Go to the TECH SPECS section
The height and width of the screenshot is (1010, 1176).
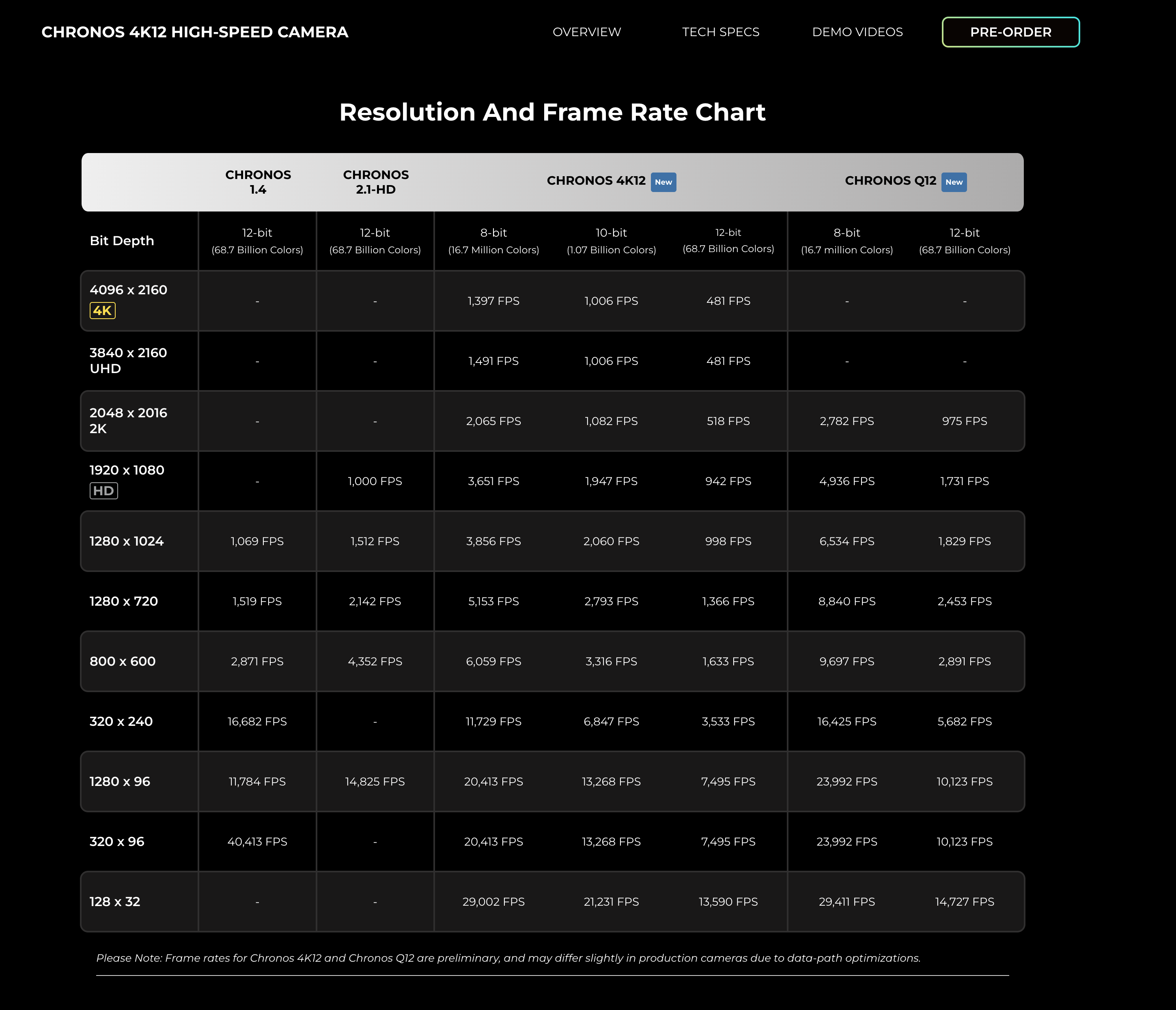coord(720,32)
